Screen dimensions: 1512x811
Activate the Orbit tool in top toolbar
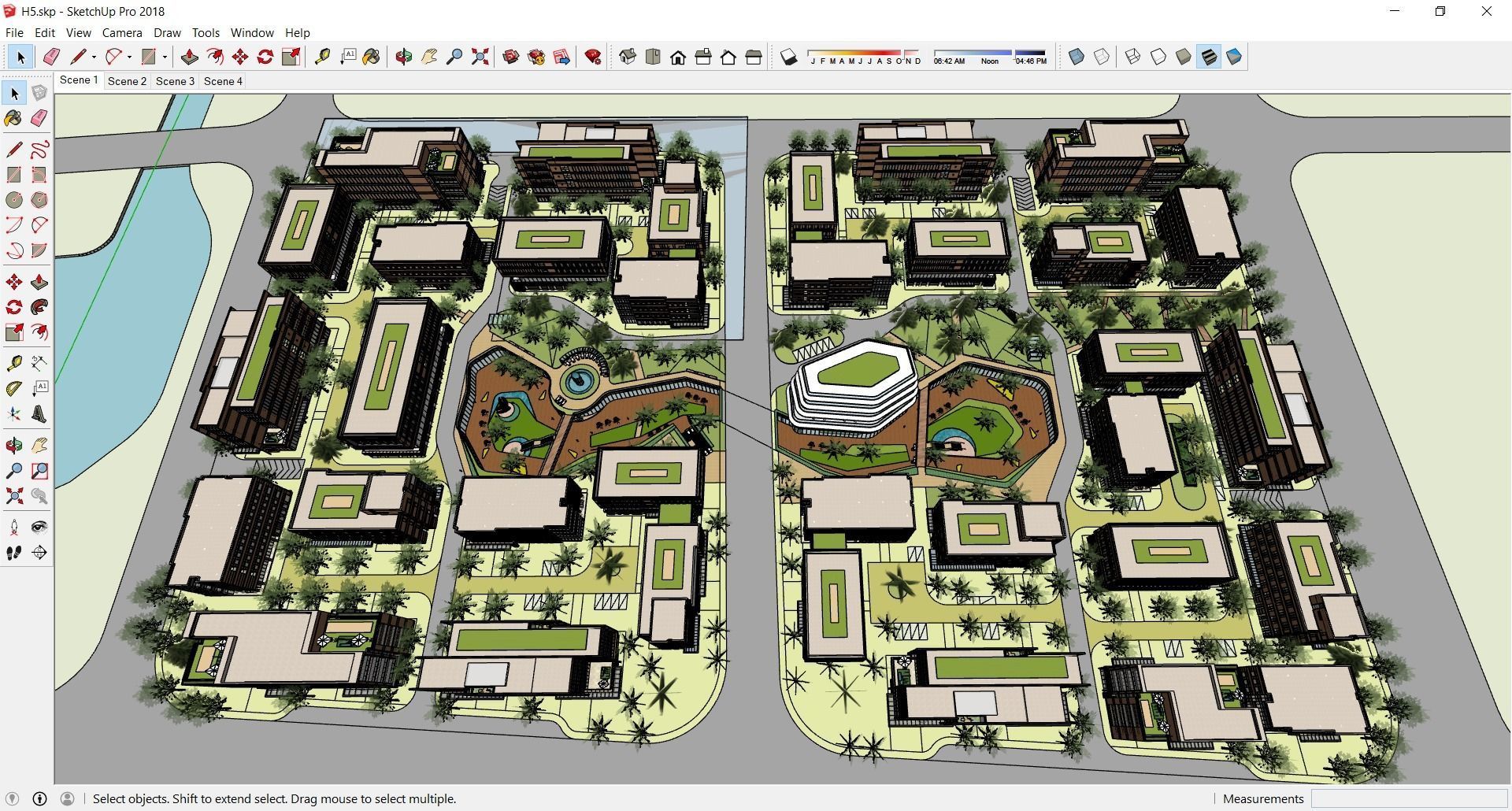tap(404, 57)
